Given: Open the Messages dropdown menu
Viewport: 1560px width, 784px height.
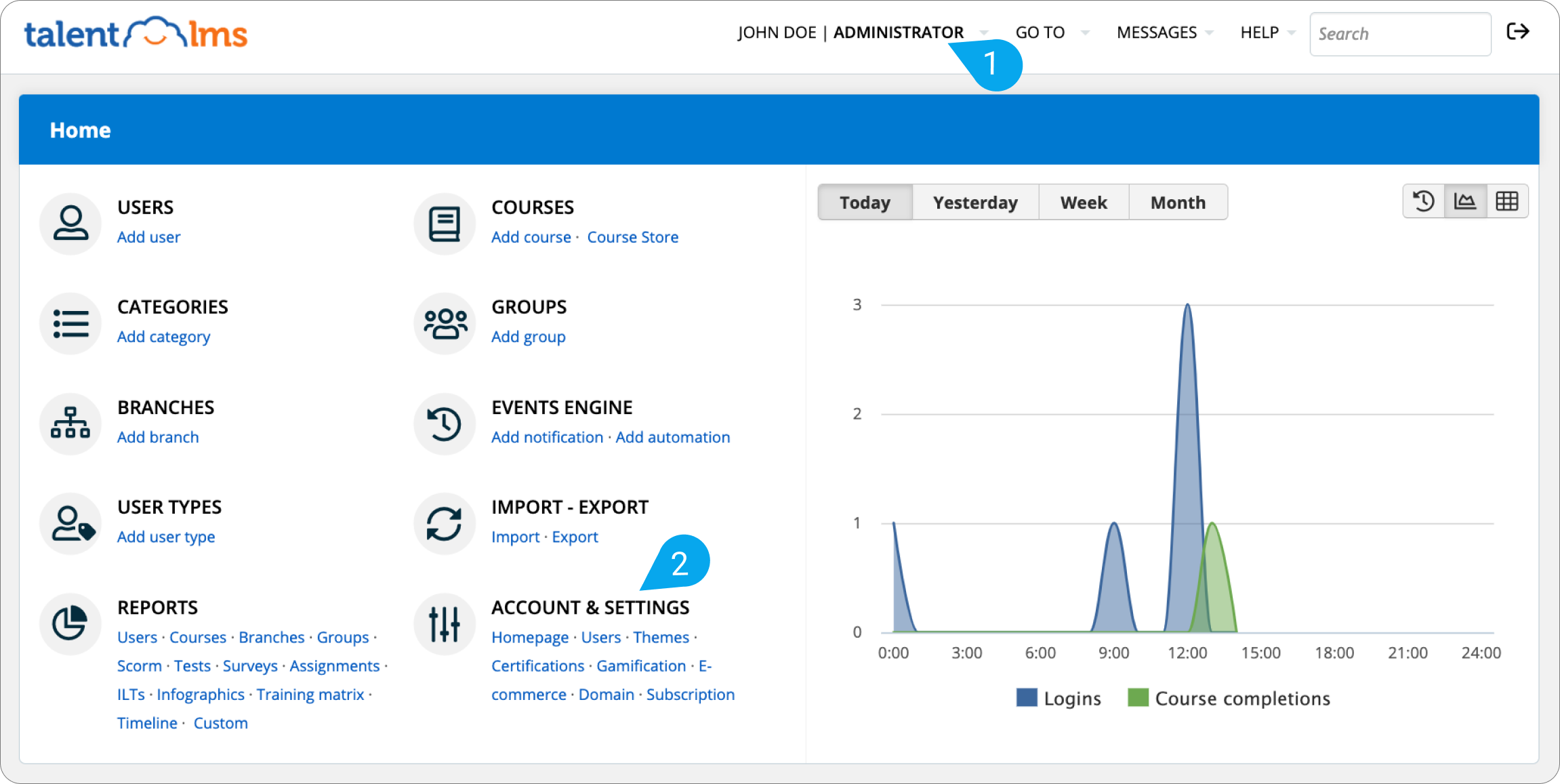Looking at the screenshot, I should [1164, 33].
